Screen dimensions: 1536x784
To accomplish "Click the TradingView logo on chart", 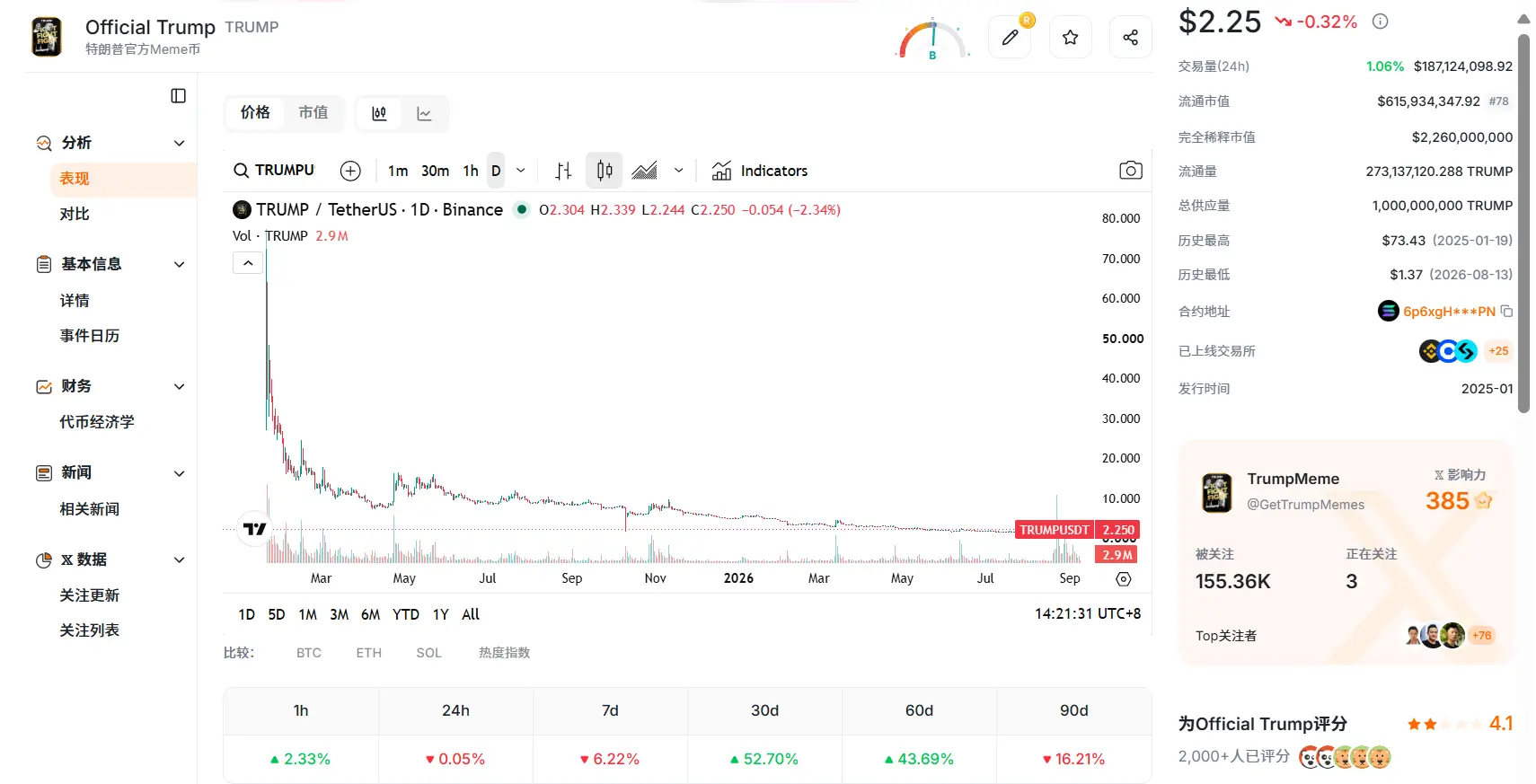I will [x=255, y=529].
